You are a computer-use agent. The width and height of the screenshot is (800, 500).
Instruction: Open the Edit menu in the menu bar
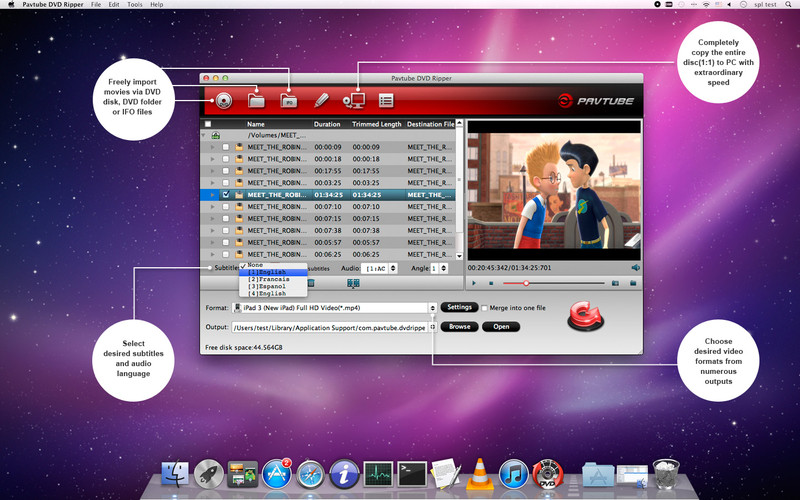tap(114, 4)
